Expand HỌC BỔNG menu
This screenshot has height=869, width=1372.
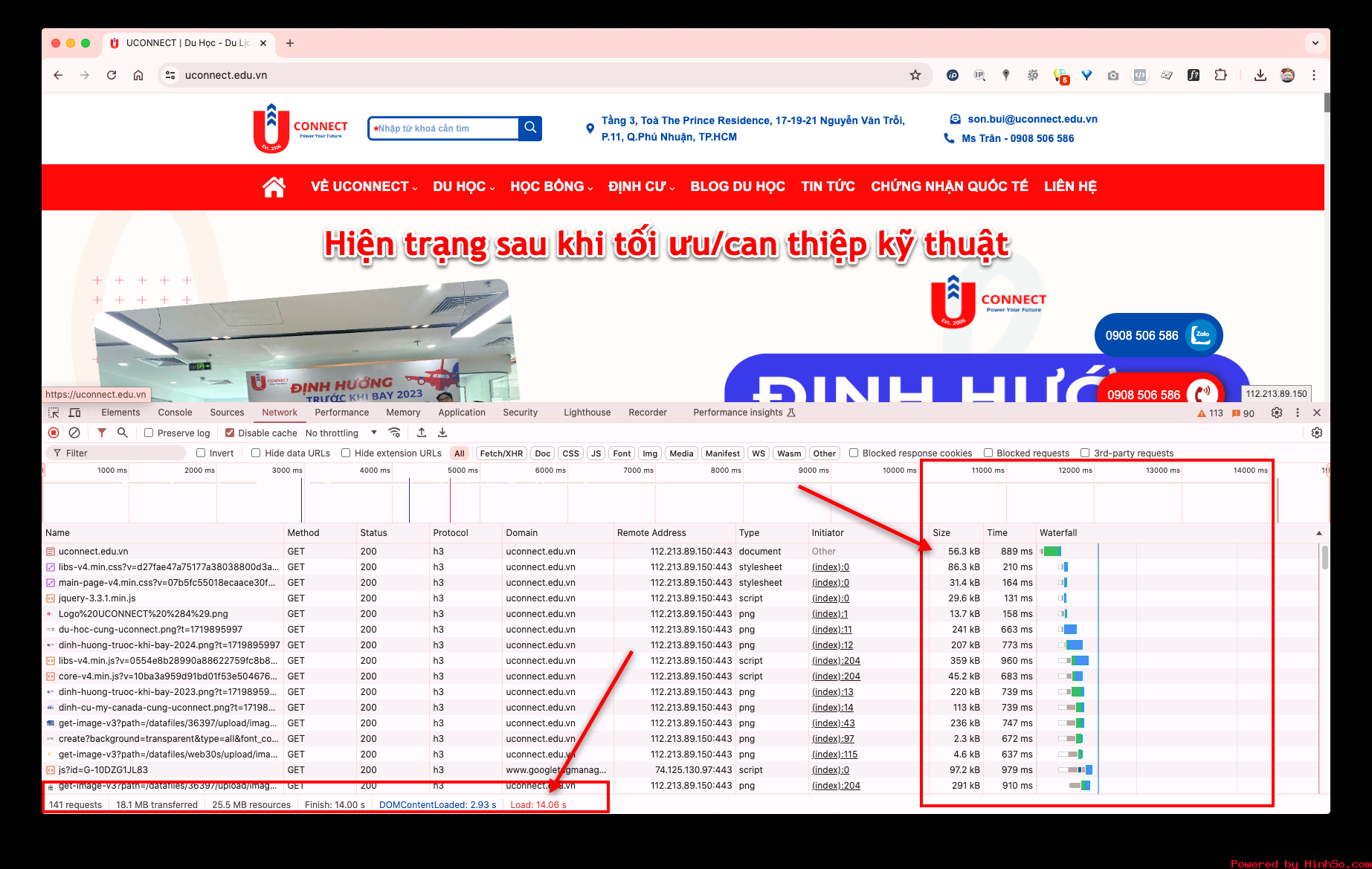point(552,187)
